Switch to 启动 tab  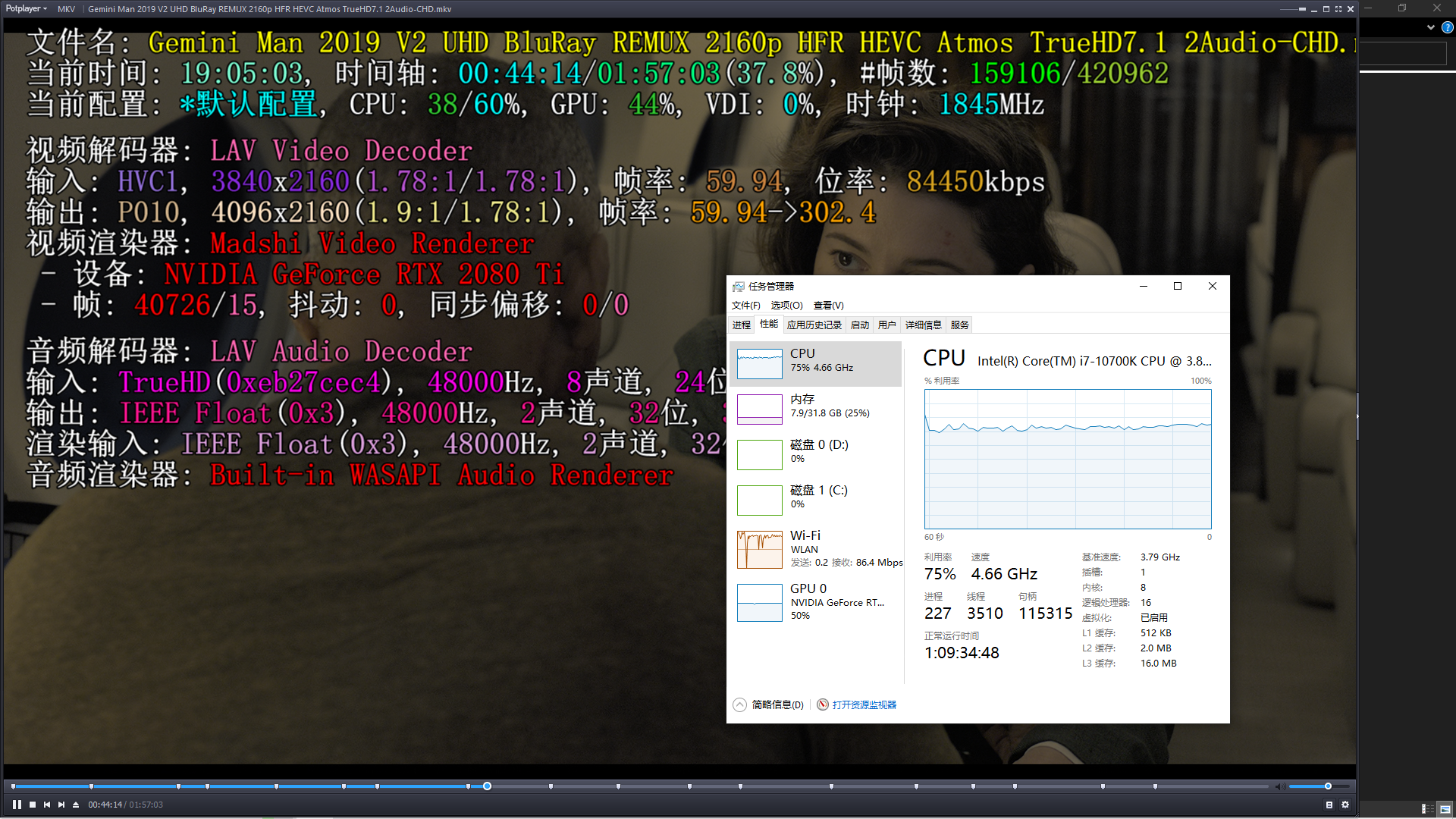pyautogui.click(x=860, y=325)
